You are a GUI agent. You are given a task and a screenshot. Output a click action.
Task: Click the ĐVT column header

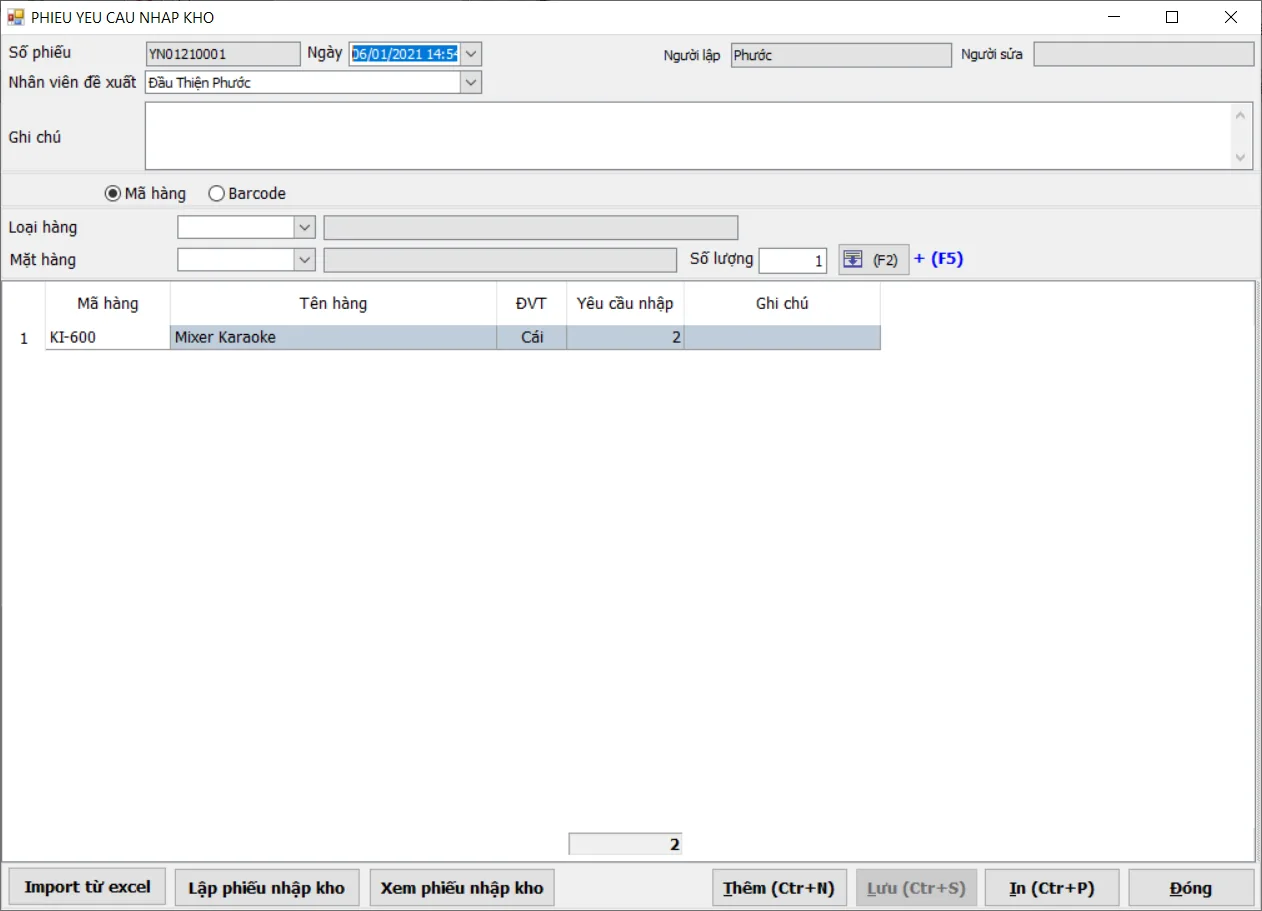(x=531, y=303)
